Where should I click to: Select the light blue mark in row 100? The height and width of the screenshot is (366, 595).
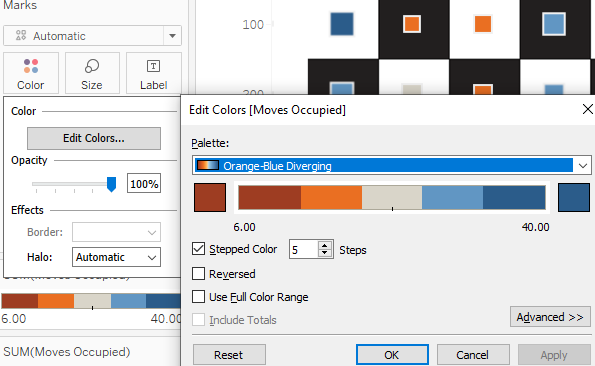pos(554,24)
